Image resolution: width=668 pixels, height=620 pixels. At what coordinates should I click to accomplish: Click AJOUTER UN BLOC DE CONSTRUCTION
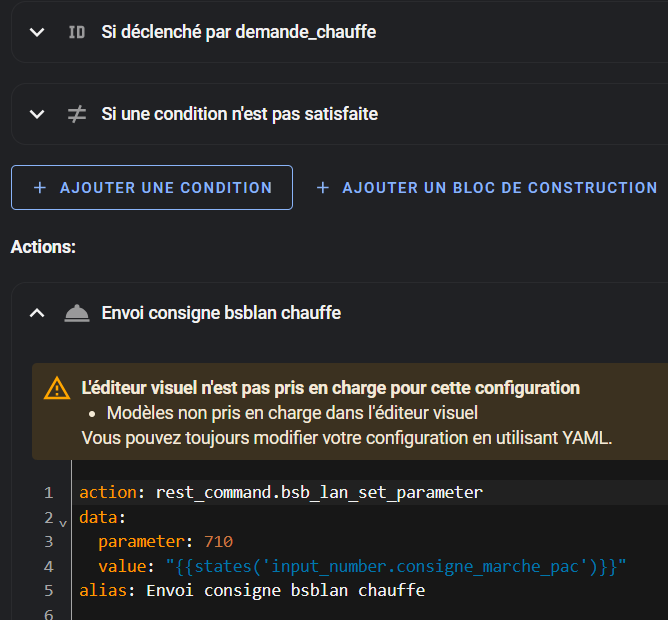coord(487,187)
